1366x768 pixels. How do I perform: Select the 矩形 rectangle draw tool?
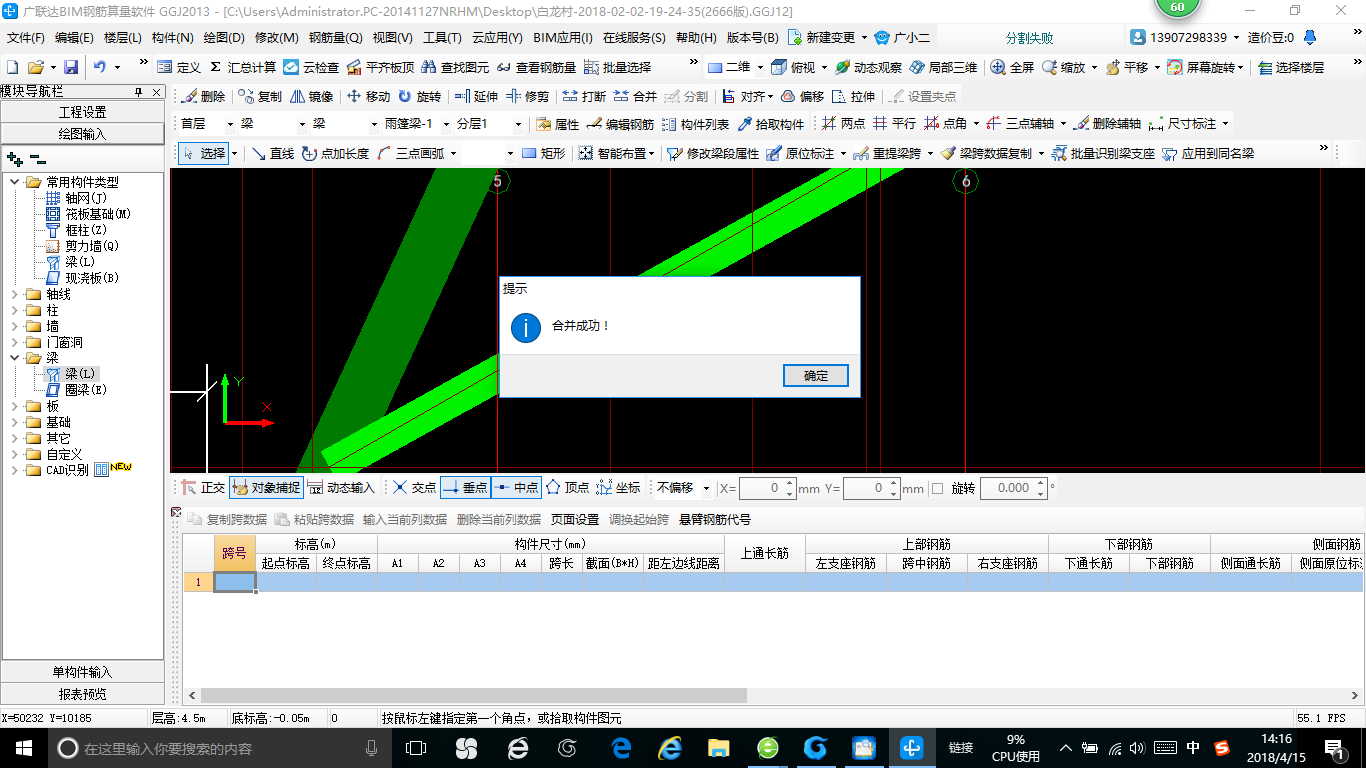point(543,154)
